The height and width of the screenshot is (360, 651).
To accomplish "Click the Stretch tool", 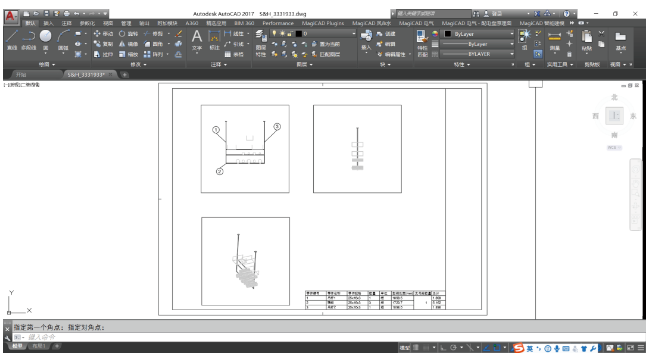I will pos(103,54).
